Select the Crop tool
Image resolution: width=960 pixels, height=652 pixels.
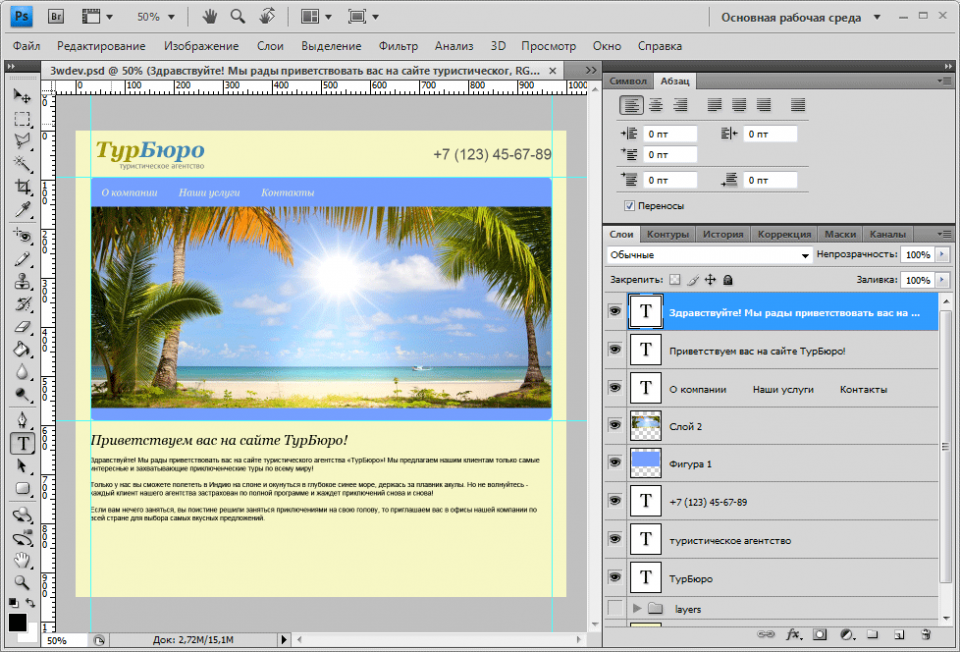click(22, 187)
